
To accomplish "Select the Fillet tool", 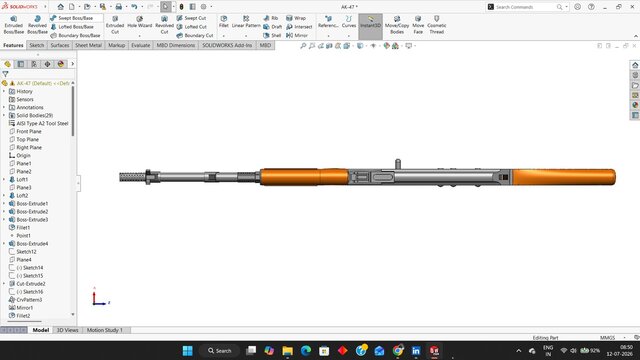I will point(224,22).
